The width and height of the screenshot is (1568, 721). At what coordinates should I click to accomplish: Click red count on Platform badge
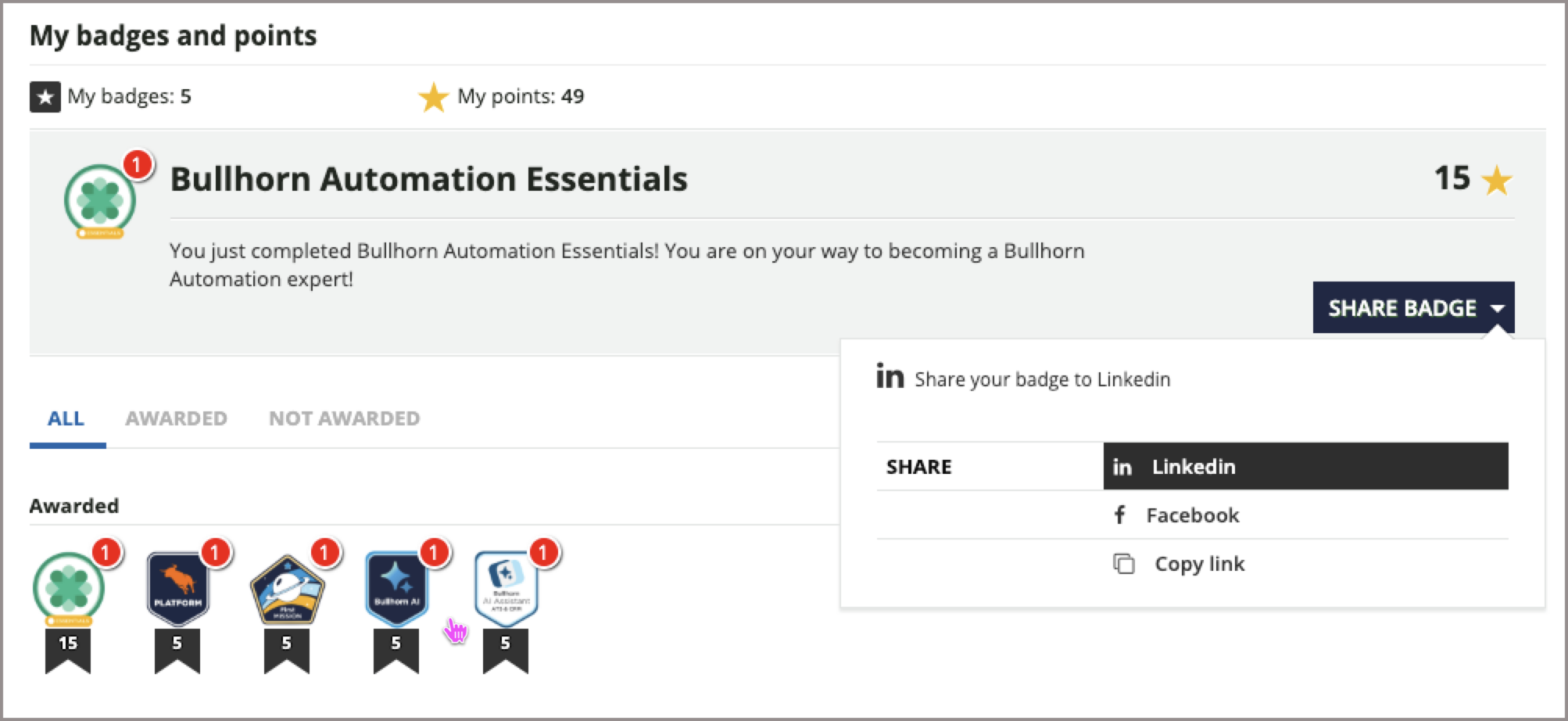[215, 552]
